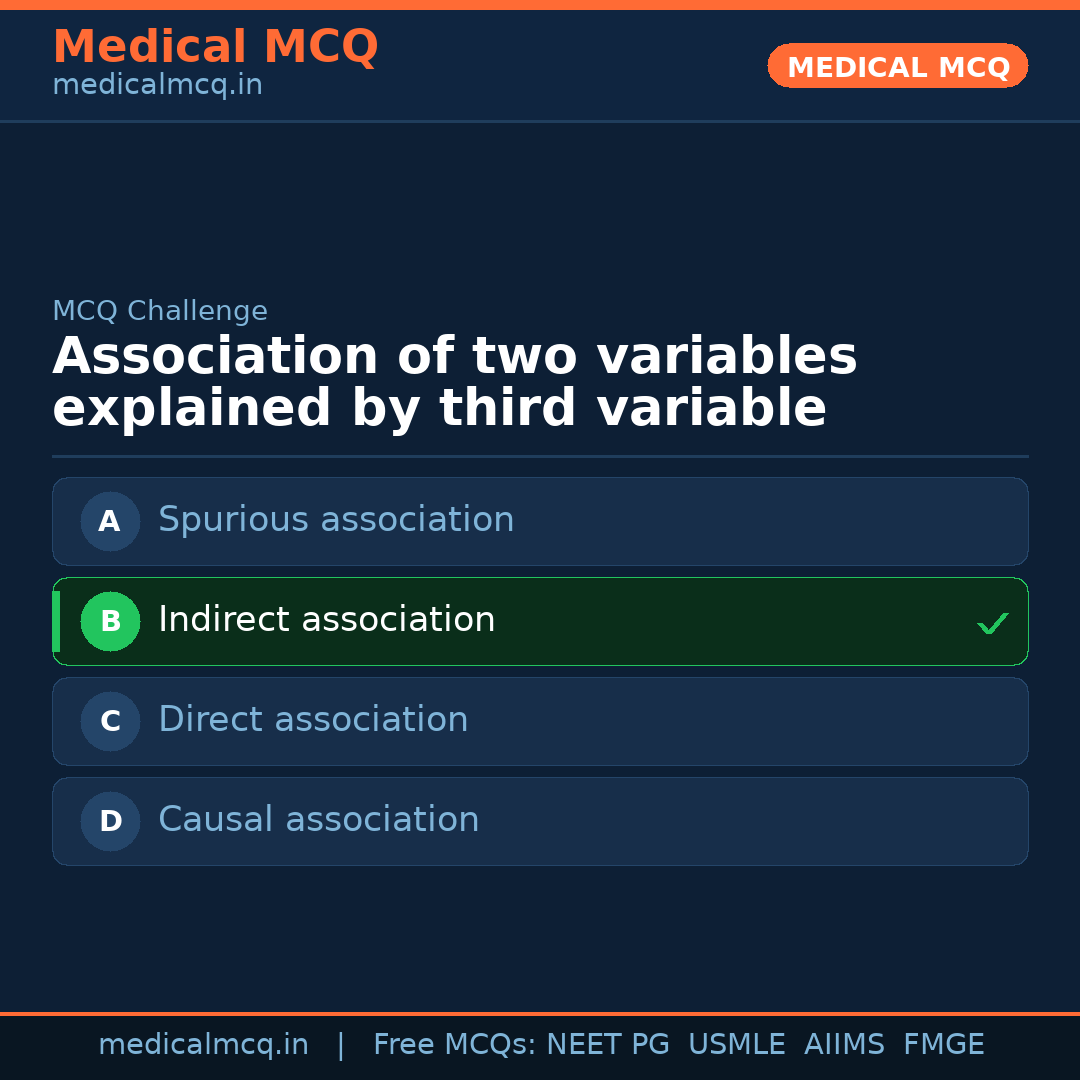Choose the Indirect association answer text
Viewport: 1080px width, 1080px height.
point(327,620)
